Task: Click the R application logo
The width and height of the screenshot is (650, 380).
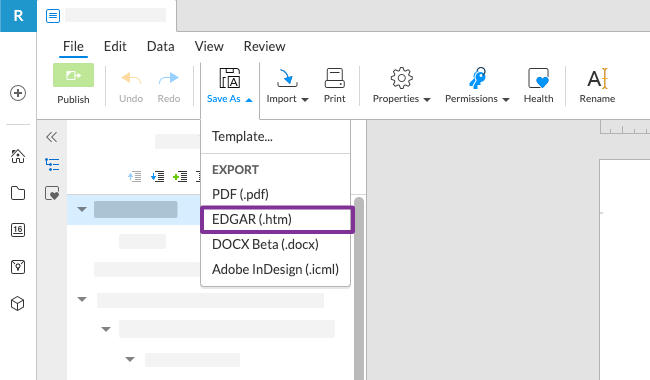Action: click(18, 16)
